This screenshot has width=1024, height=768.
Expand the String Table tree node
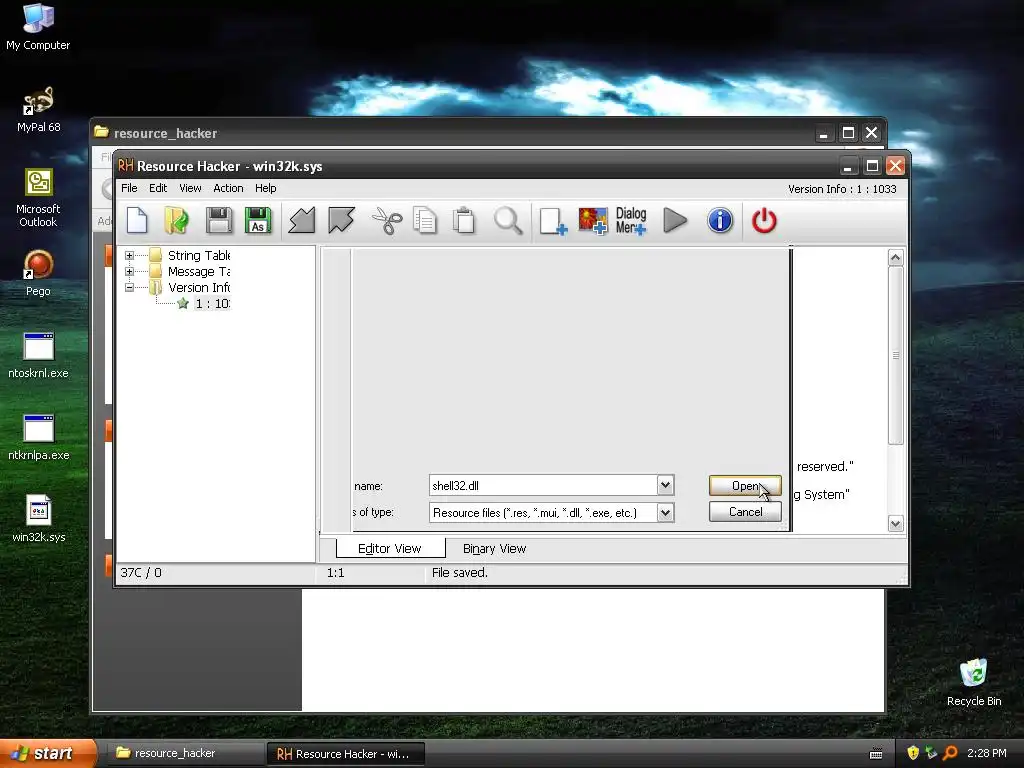click(x=129, y=255)
